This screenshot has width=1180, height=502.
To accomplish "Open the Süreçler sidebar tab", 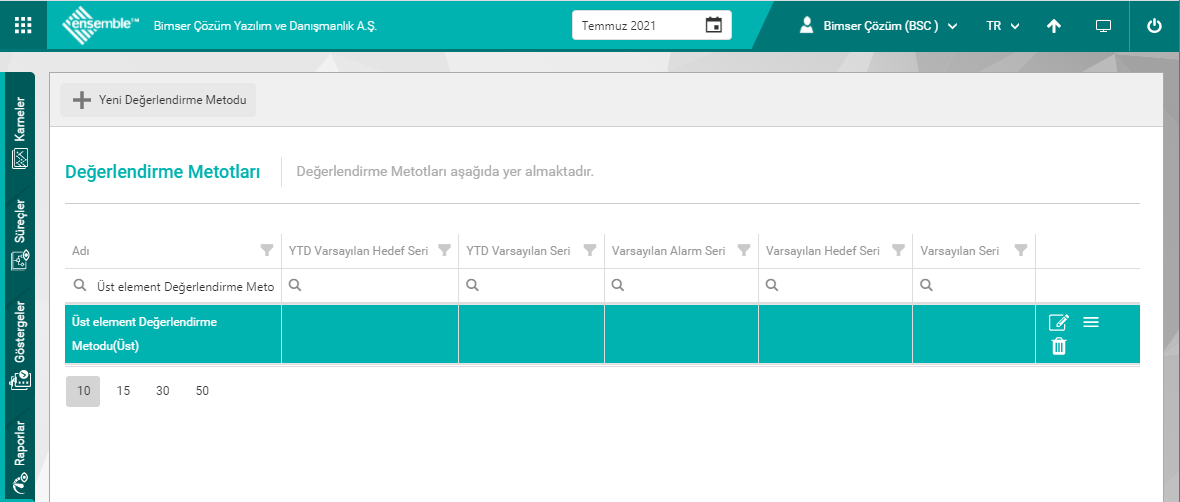I will click(x=20, y=234).
